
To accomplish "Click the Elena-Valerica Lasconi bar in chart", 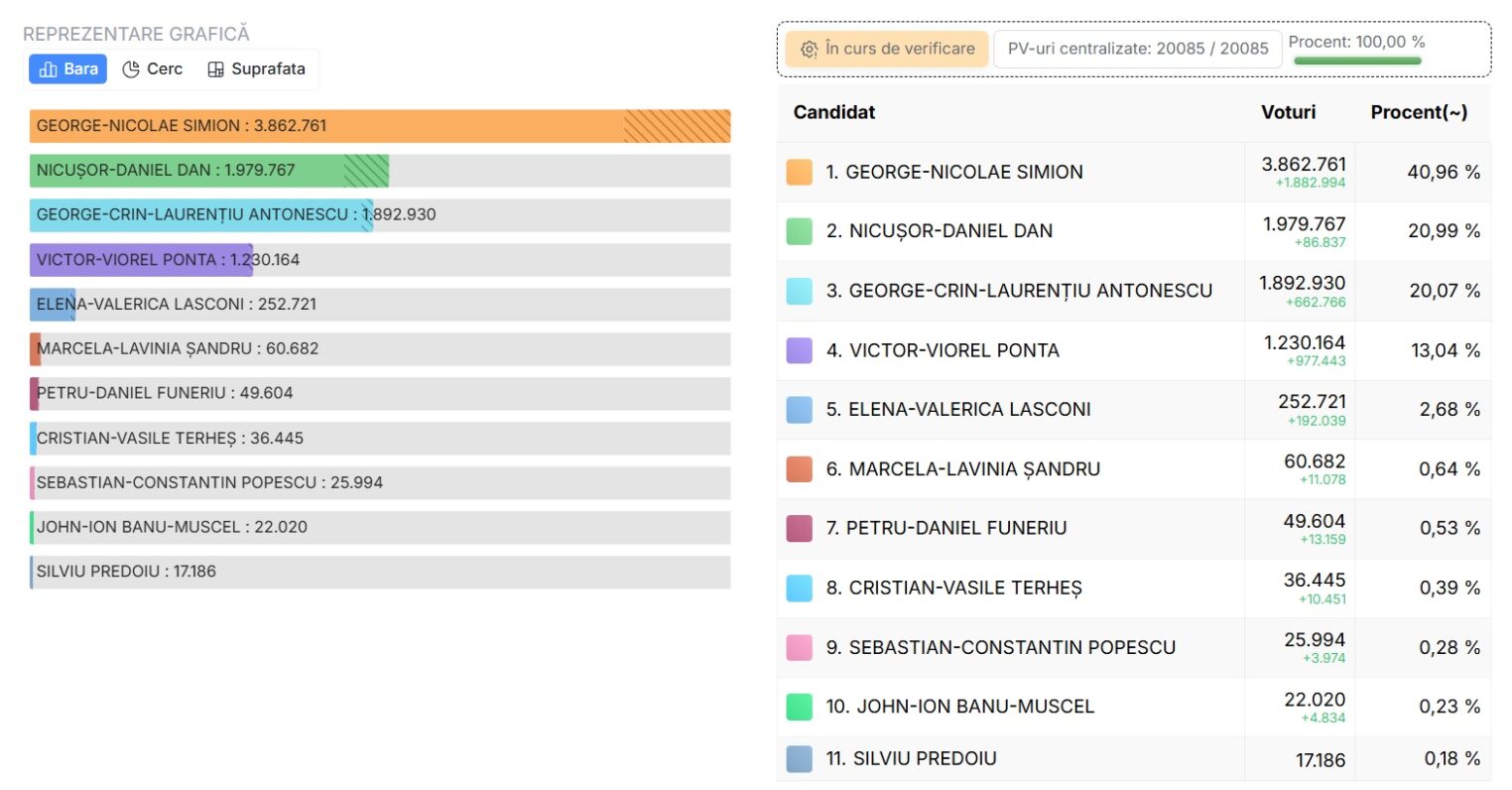I will [x=380, y=304].
